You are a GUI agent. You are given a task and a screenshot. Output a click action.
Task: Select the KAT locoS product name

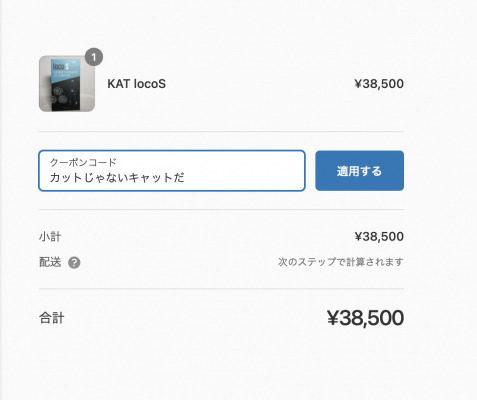click(136, 84)
